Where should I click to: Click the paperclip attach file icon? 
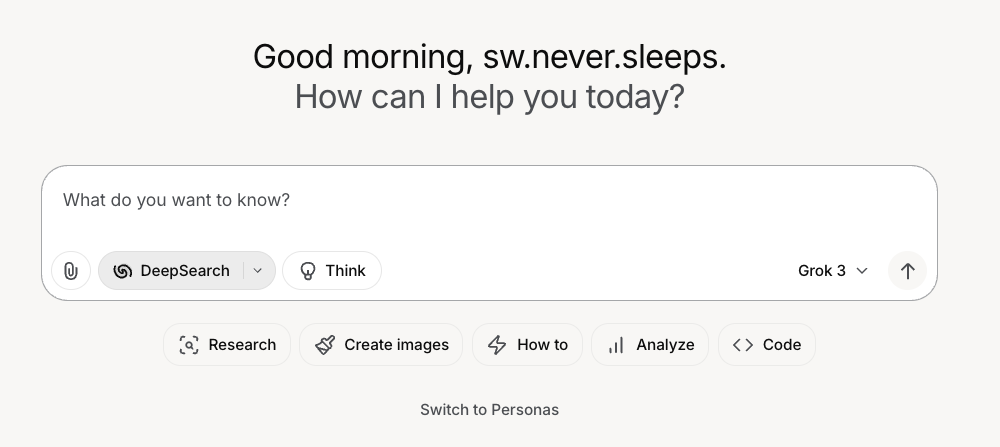71,271
